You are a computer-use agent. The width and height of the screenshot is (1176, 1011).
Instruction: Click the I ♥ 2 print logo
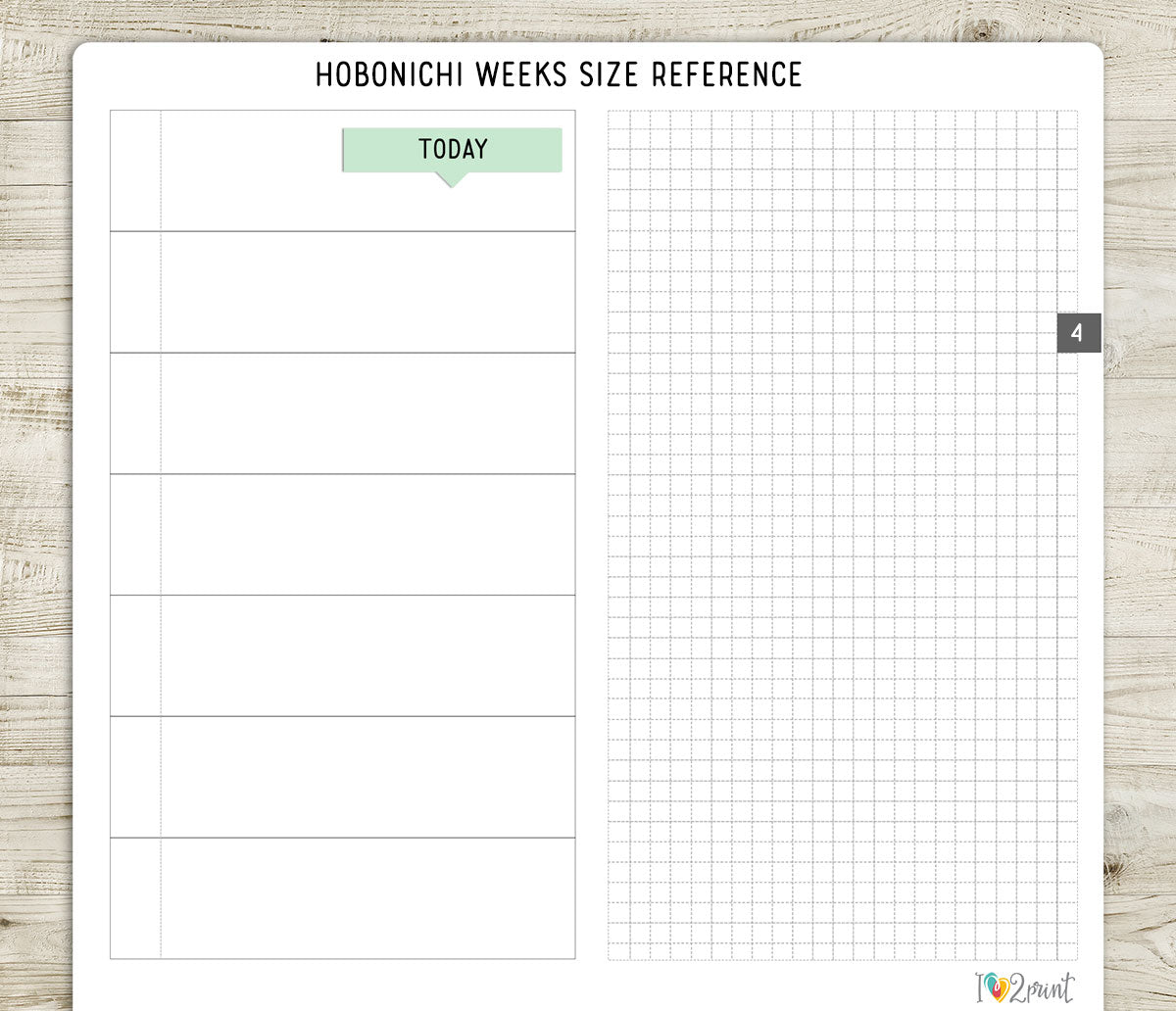tap(1024, 987)
